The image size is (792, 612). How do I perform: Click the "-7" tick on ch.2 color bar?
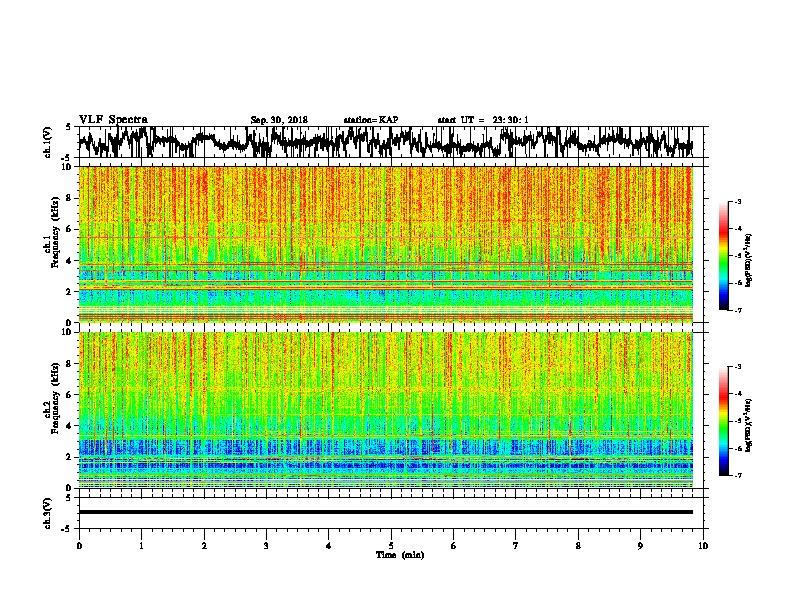tap(737, 476)
